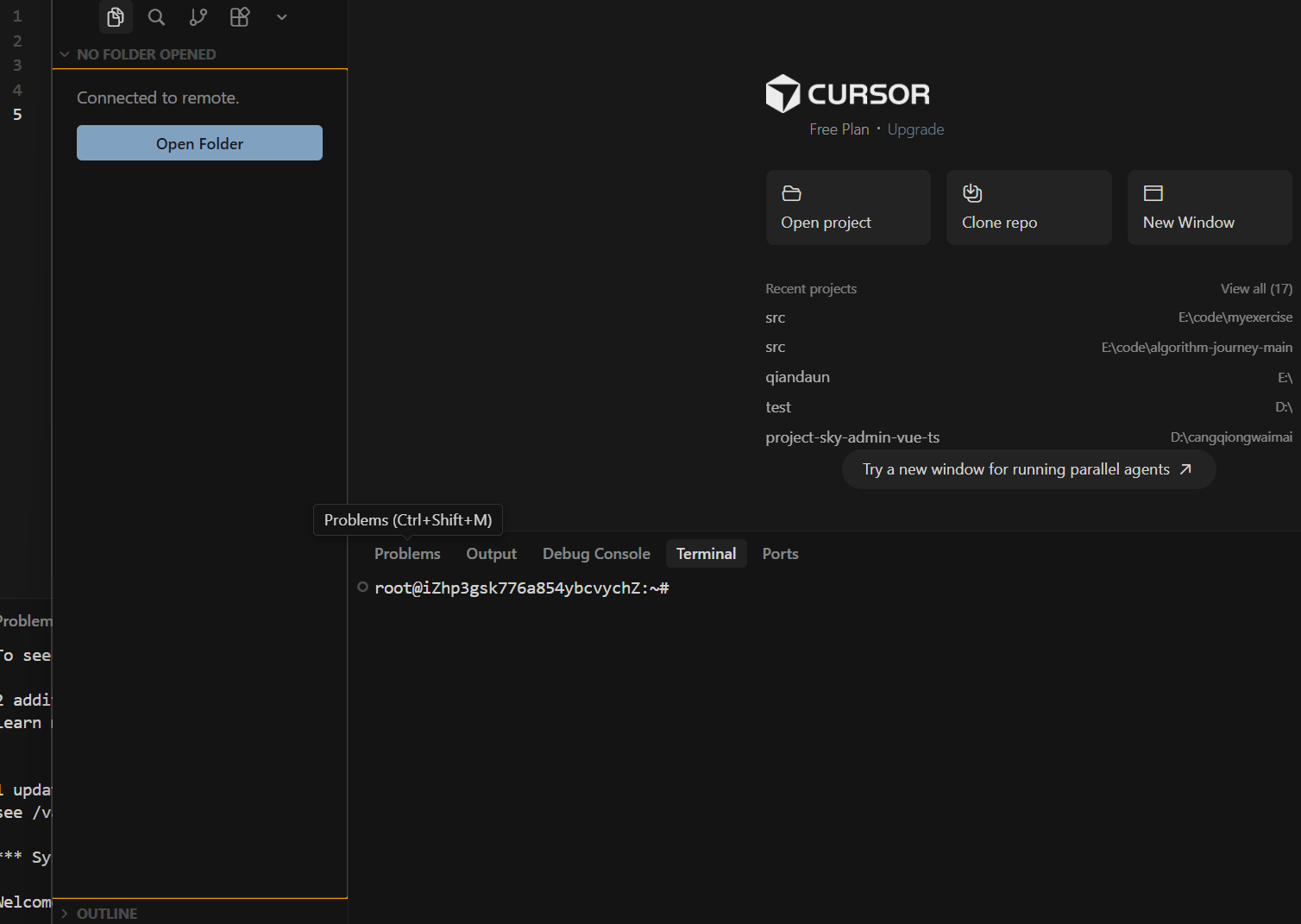
Task: Open recent project test
Action: pos(1029,407)
